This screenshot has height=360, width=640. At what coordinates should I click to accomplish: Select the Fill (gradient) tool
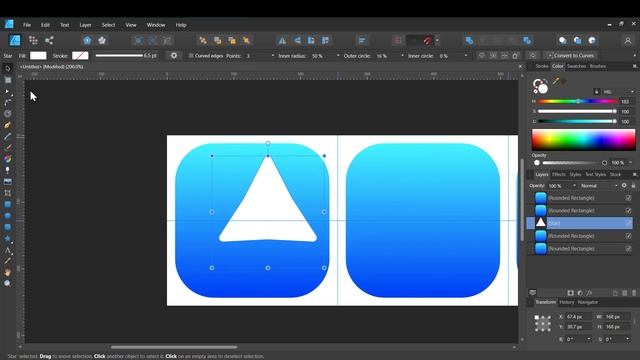7,159
